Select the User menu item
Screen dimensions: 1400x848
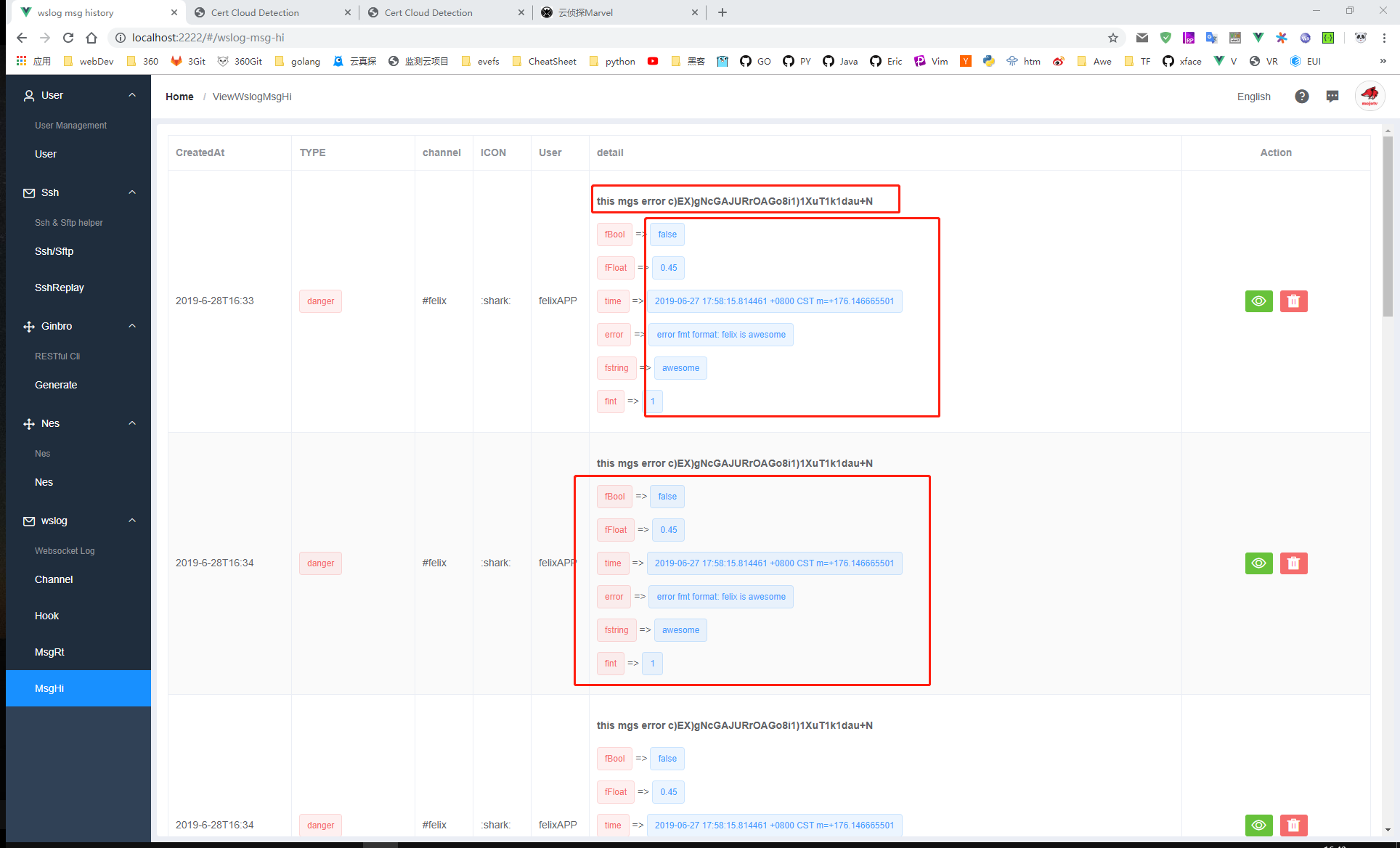[x=78, y=154]
